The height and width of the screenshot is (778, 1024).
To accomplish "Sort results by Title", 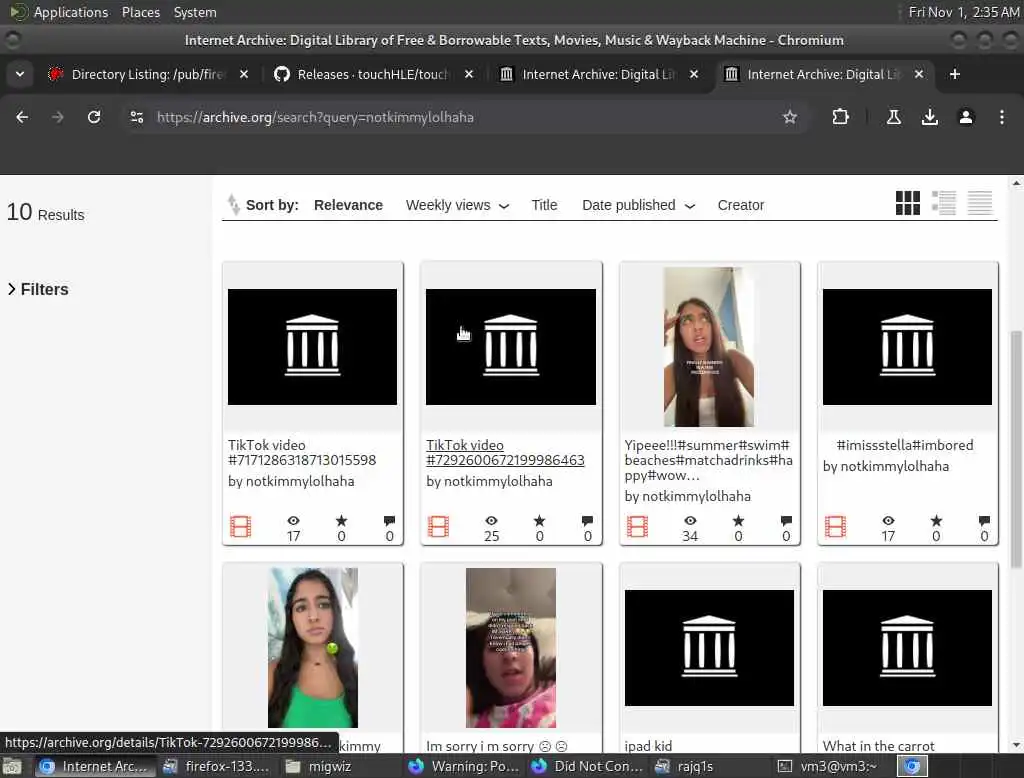I will (544, 205).
